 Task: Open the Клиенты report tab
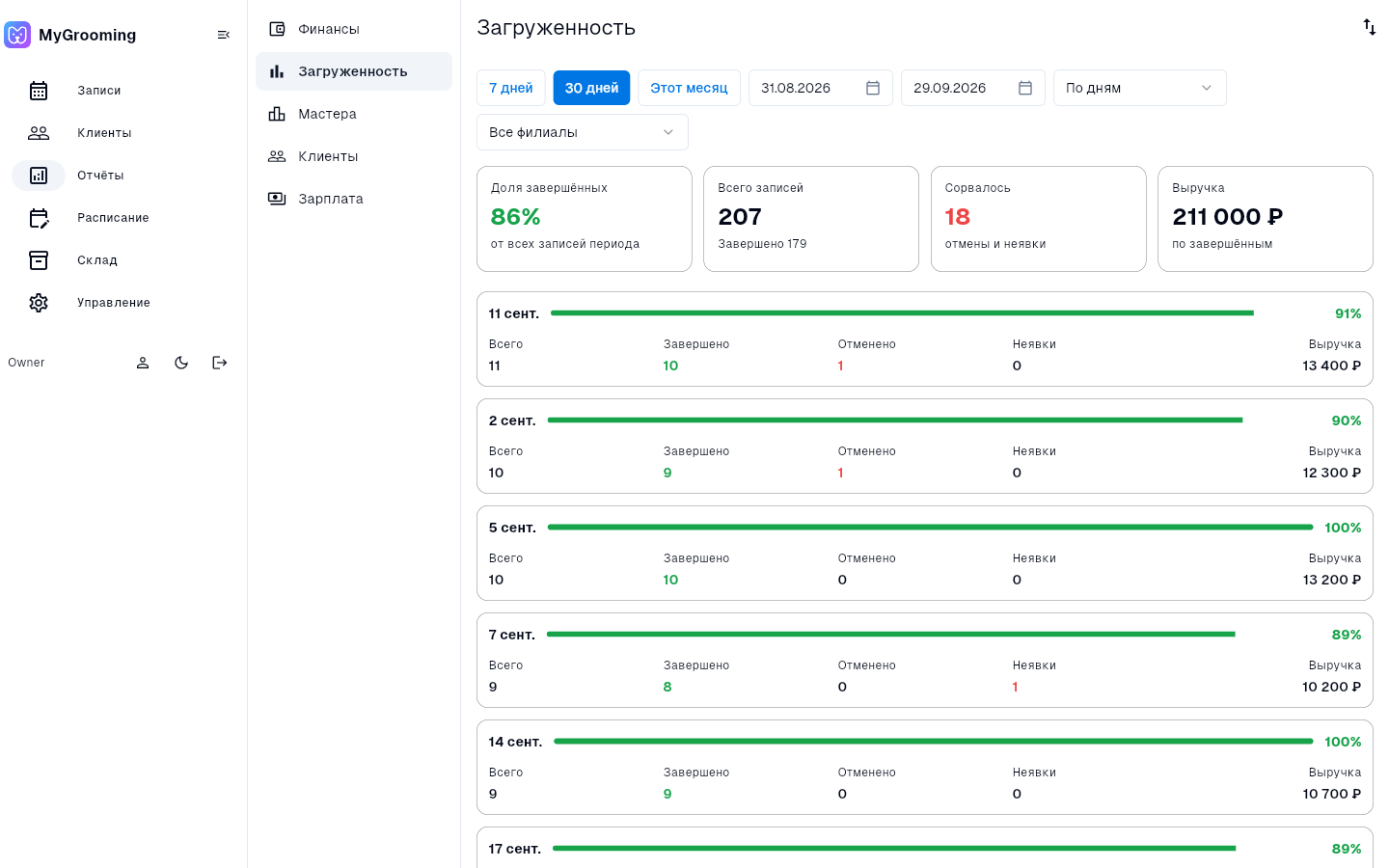coord(354,156)
